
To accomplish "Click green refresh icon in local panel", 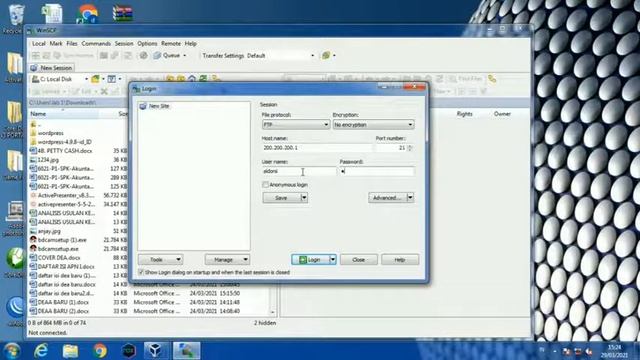I will pyautogui.click(x=203, y=78).
